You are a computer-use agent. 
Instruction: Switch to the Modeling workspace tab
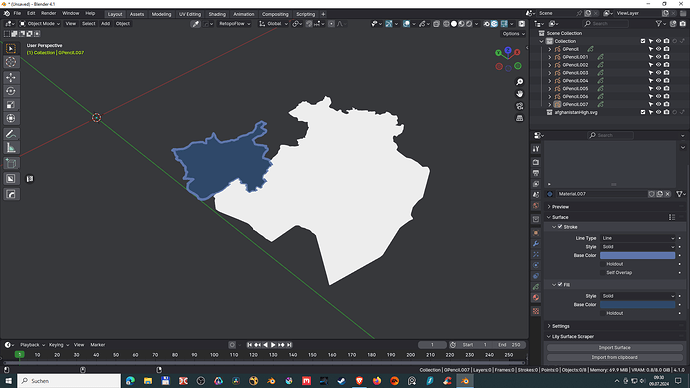tap(161, 14)
